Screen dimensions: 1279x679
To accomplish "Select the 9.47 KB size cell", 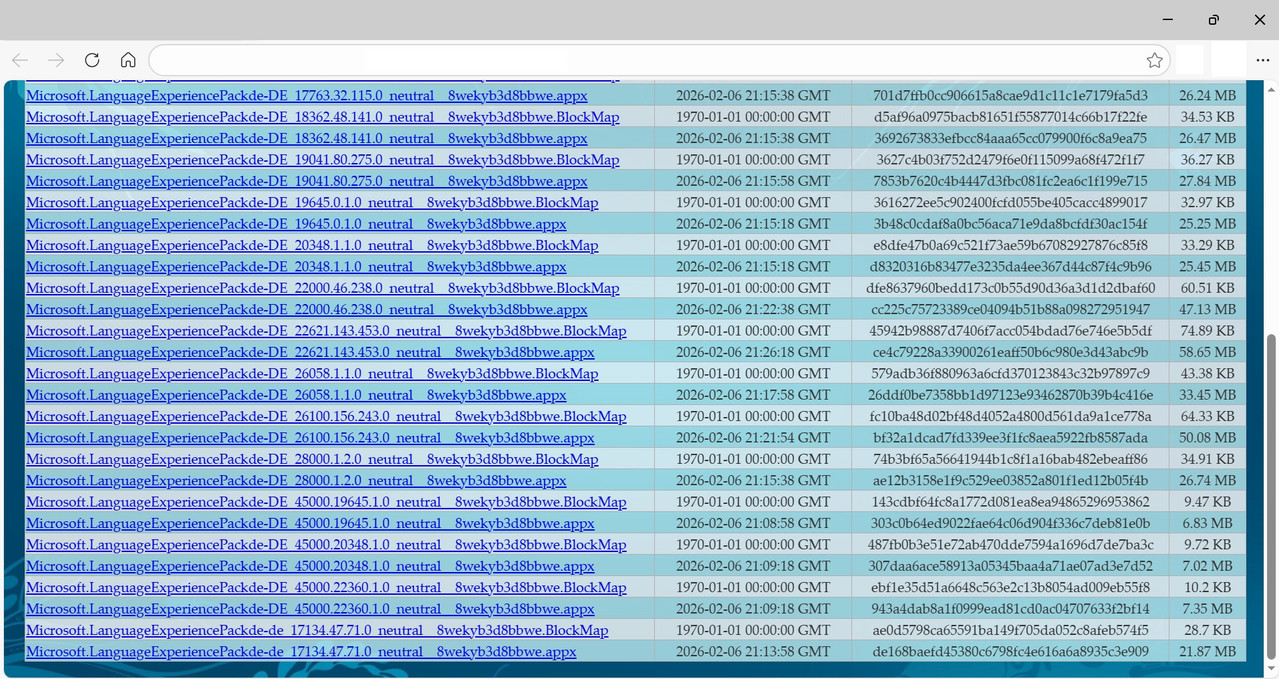I will [1207, 502].
